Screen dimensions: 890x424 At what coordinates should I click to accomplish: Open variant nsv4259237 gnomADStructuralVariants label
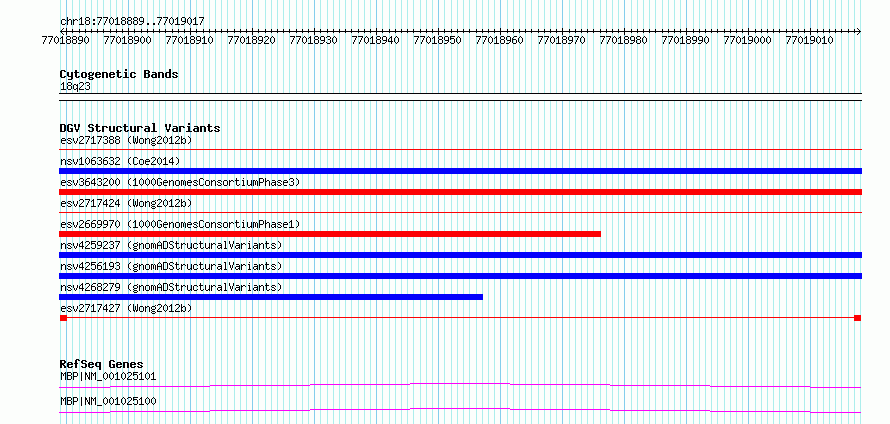(171, 245)
